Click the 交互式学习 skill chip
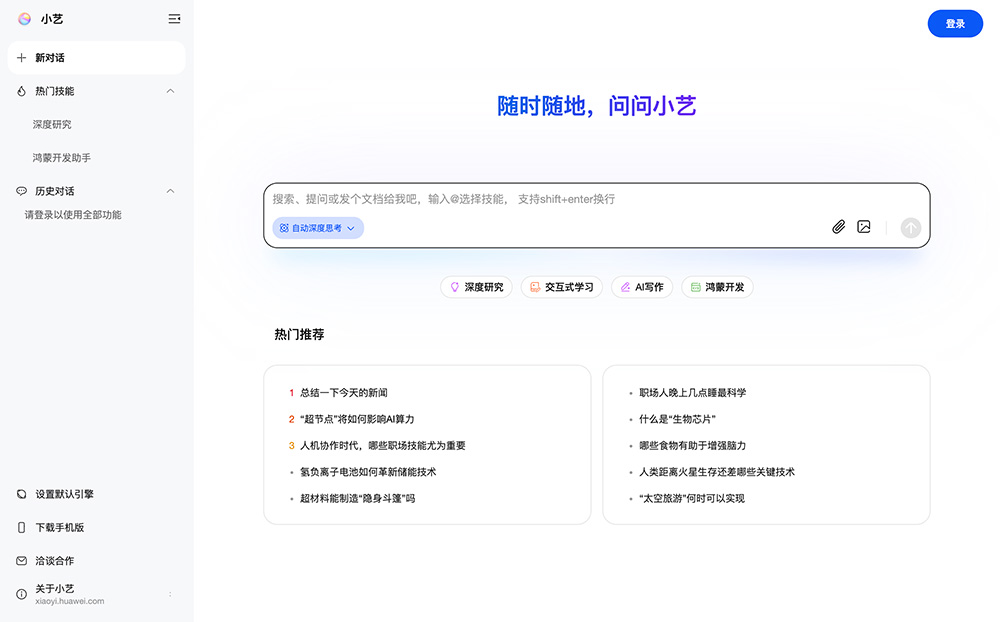Viewport: 1000px width, 622px height. tap(561, 287)
